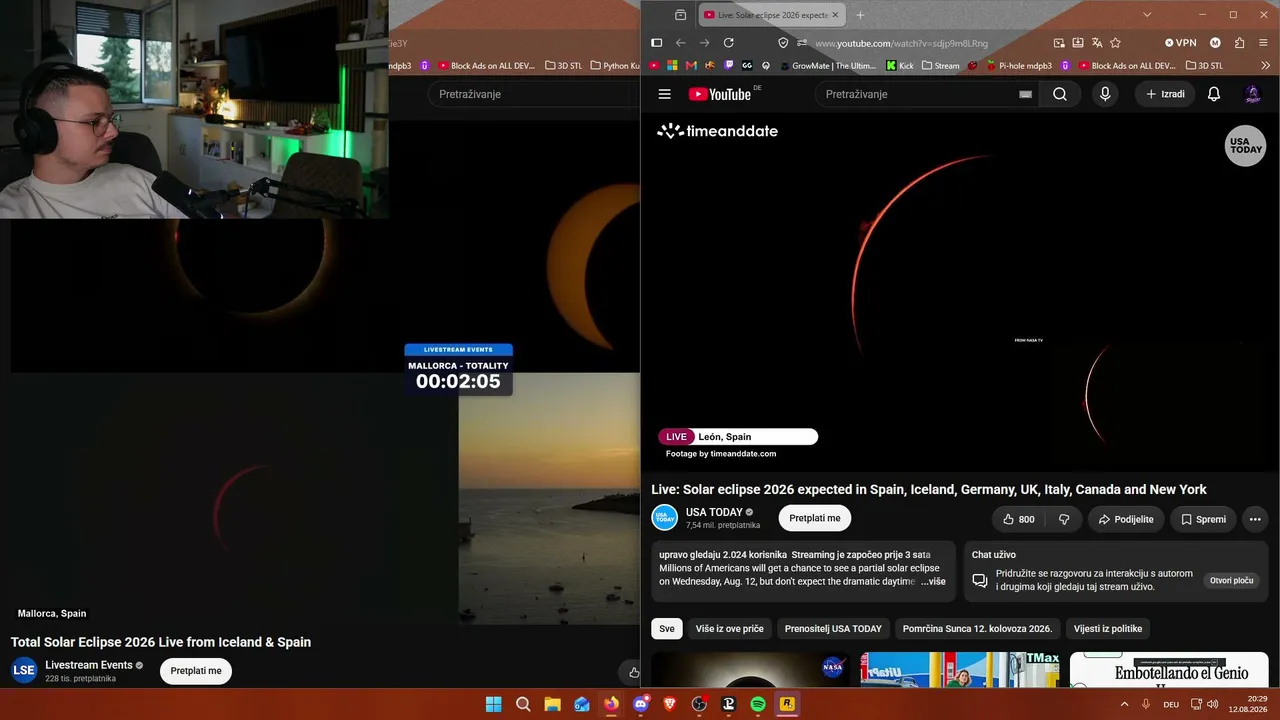Dislike the video with thumbs-down icon
The image size is (1280, 720).
(x=1064, y=519)
